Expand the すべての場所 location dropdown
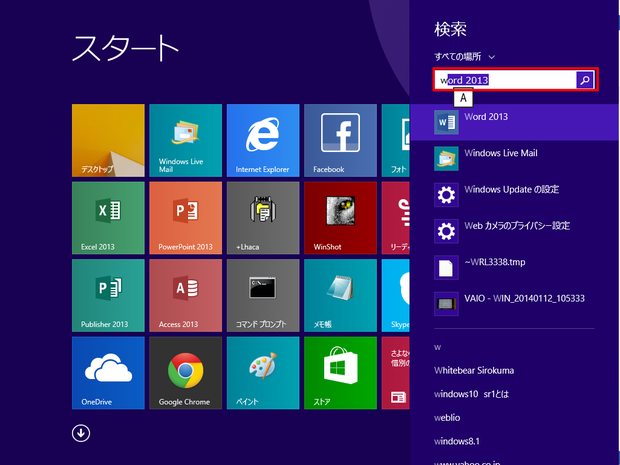 tap(465, 57)
